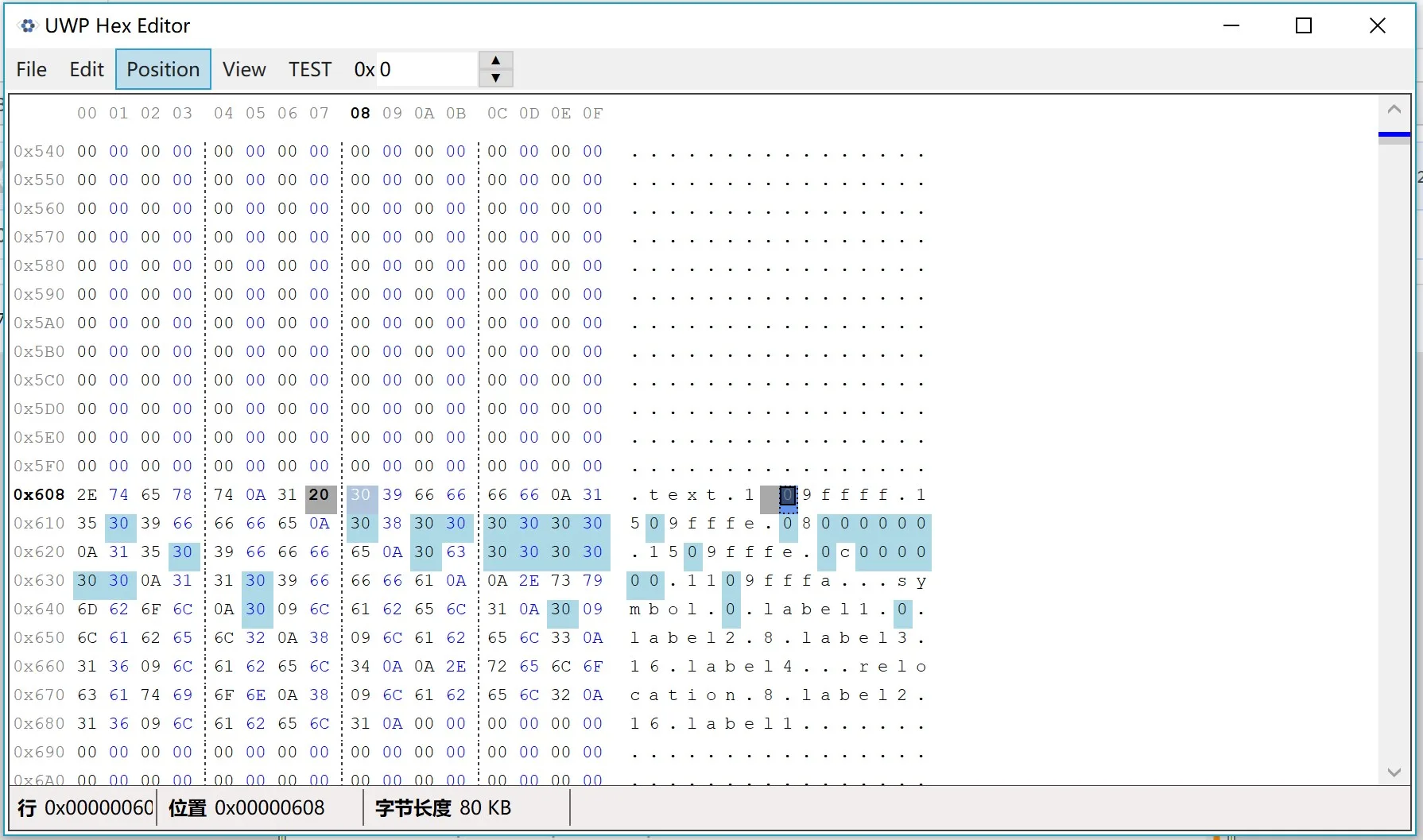Minimize the UWP Hex Editor window
This screenshot has height=840, width=1423.
[1231, 25]
